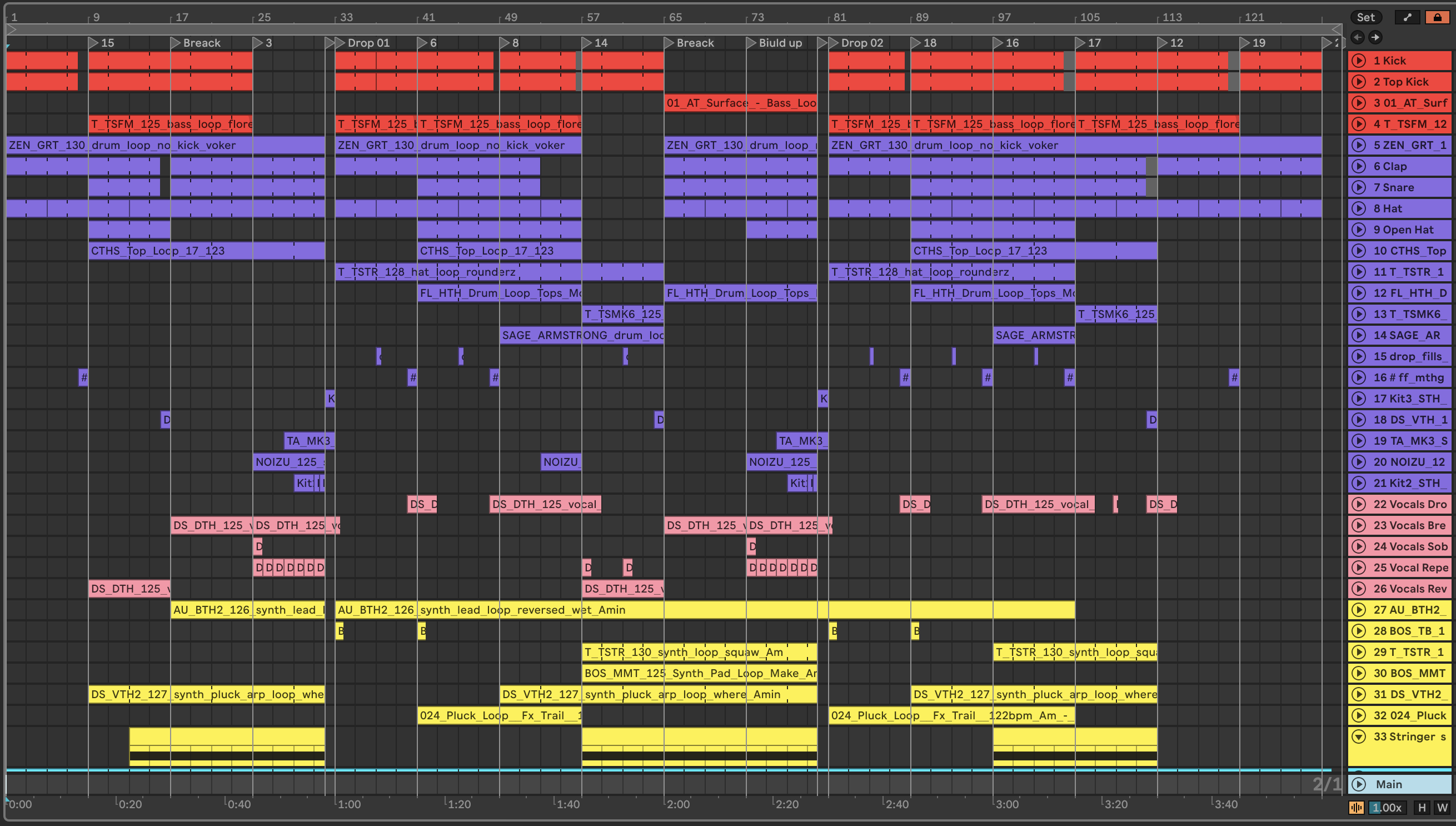Toggle the W optimize width button
This screenshot has width=1456, height=826.
(1442, 807)
